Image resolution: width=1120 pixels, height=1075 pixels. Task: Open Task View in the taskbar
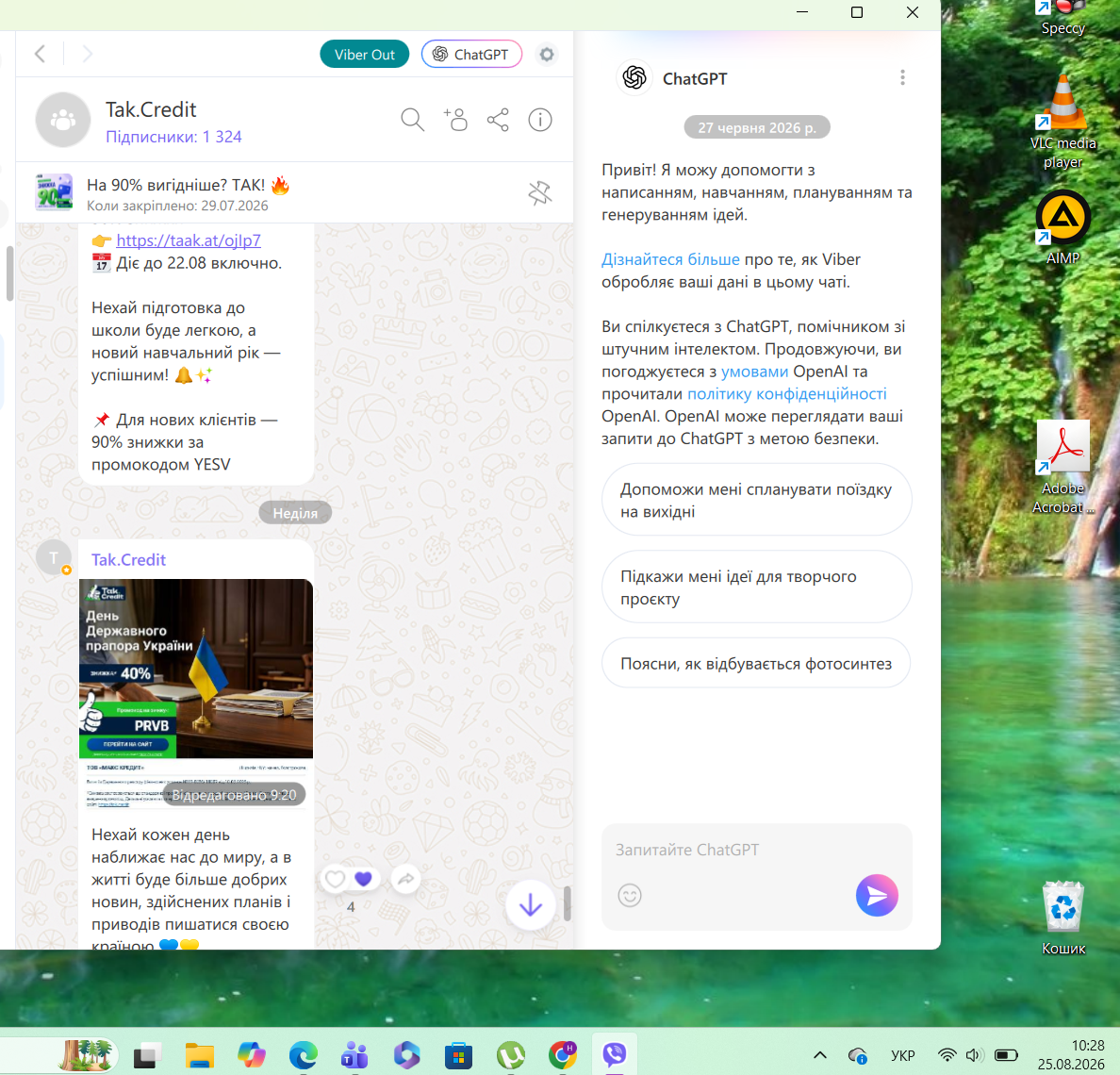coord(147,1055)
